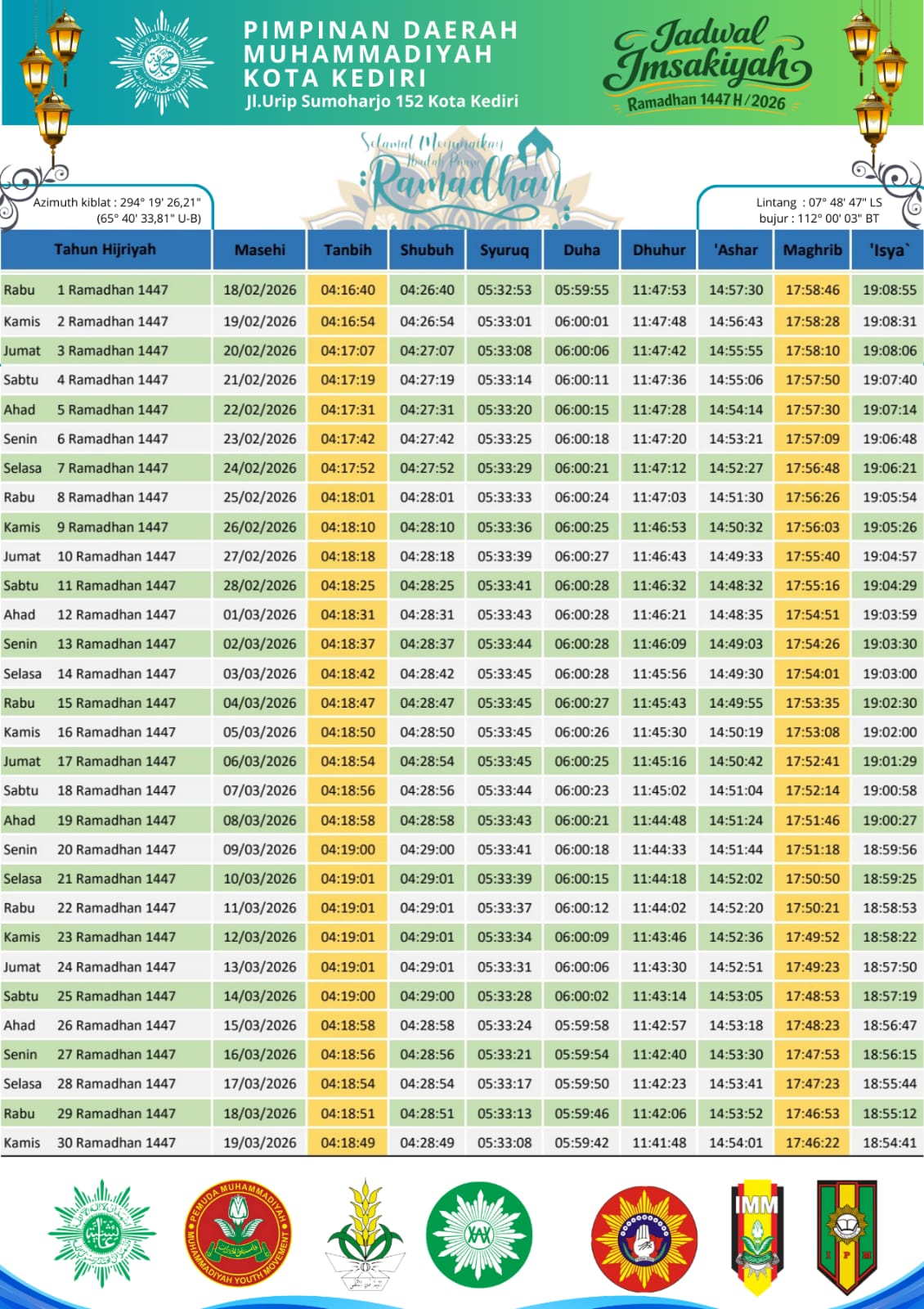This screenshot has width=924, height=1309.
Task: Click the row label 10 Ramadhan 1447
Action: (116, 556)
